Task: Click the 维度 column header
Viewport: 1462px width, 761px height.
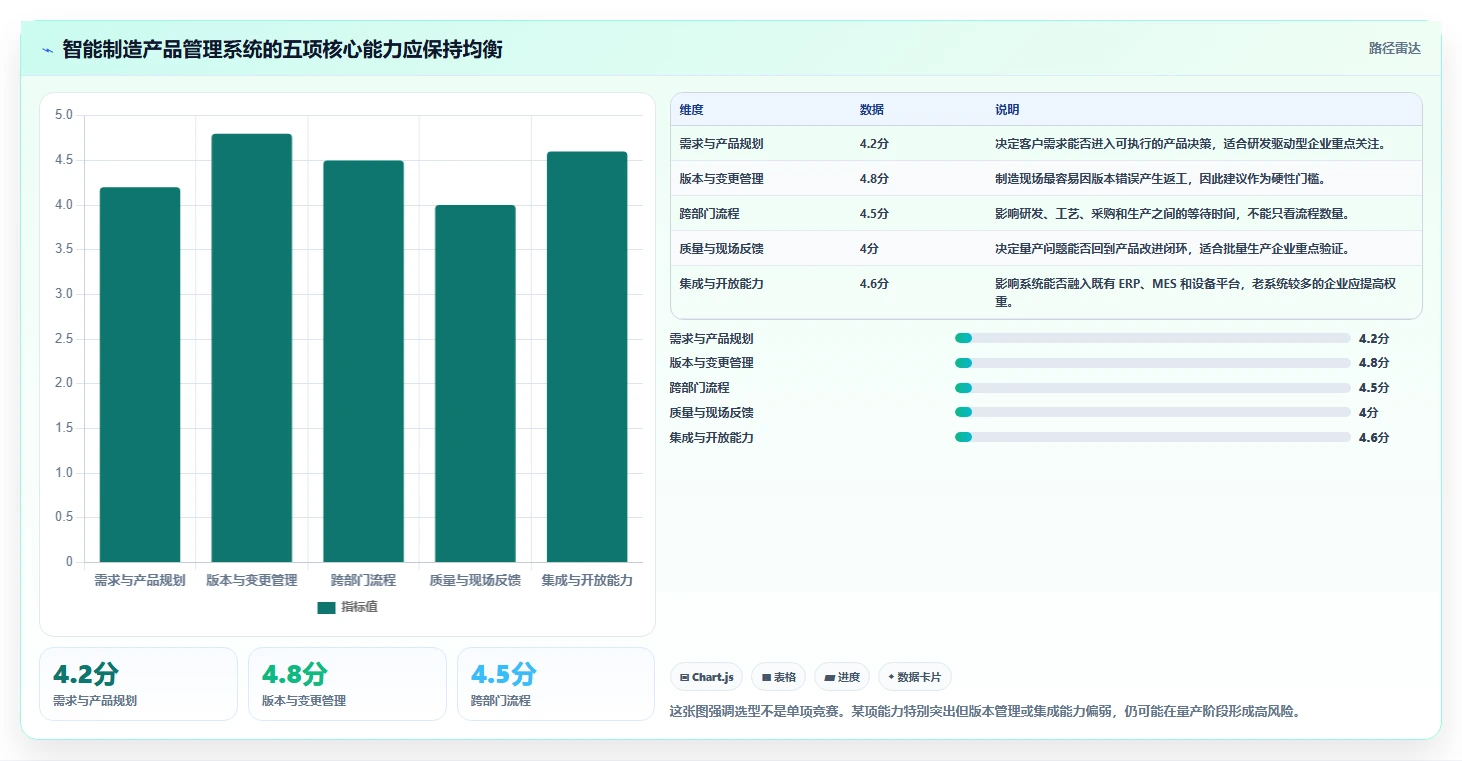Action: point(691,110)
